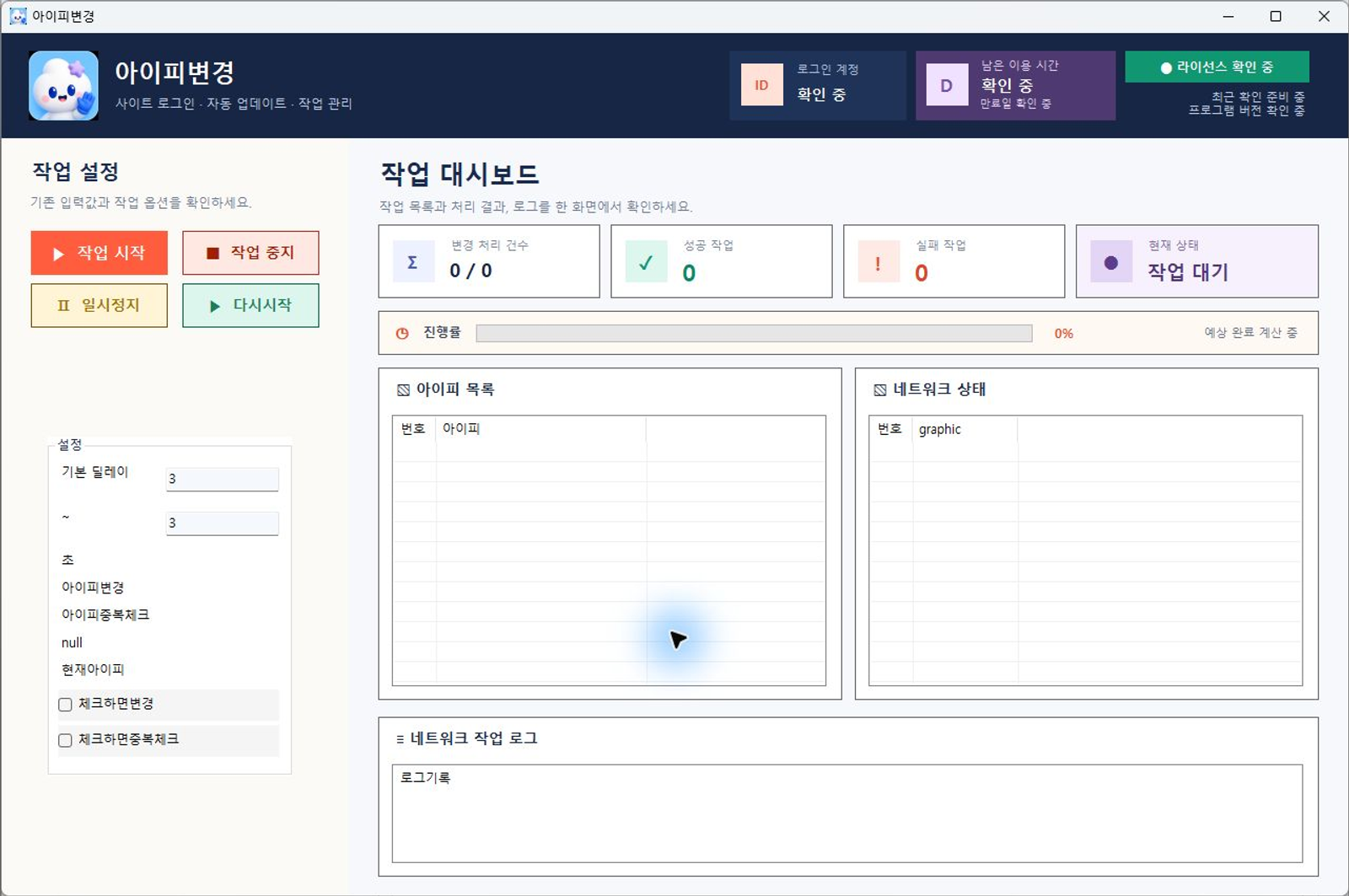
Task: Click the second delay field after tilde
Action: (x=222, y=523)
